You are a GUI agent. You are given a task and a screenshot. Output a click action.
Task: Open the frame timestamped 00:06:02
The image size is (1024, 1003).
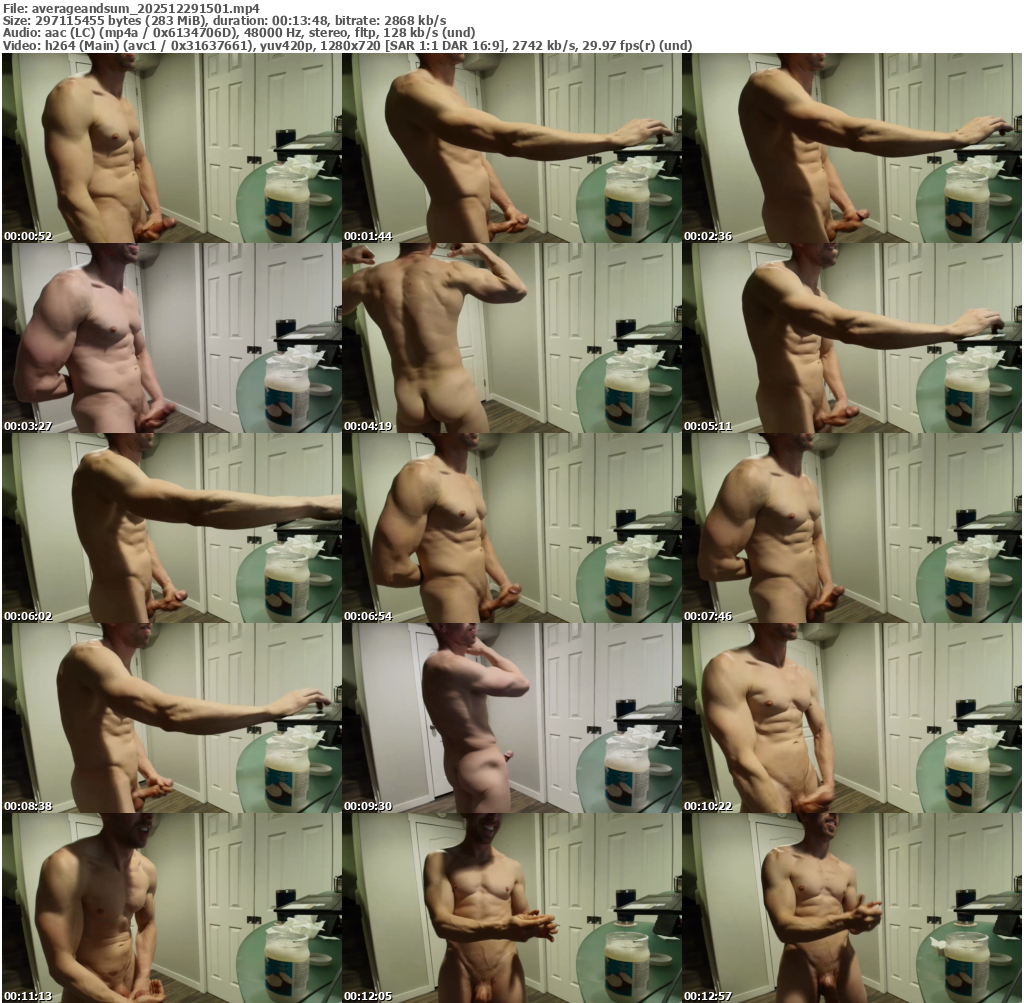pyautogui.click(x=171, y=528)
